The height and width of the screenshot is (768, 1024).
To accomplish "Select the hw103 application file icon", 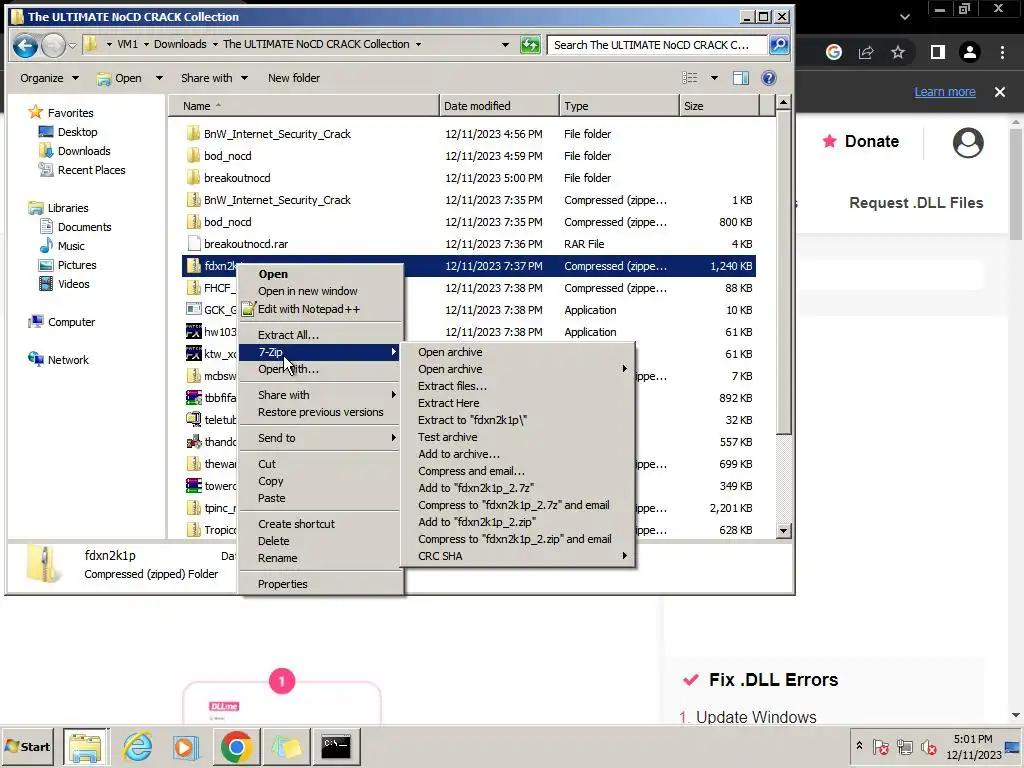I will (x=193, y=332).
